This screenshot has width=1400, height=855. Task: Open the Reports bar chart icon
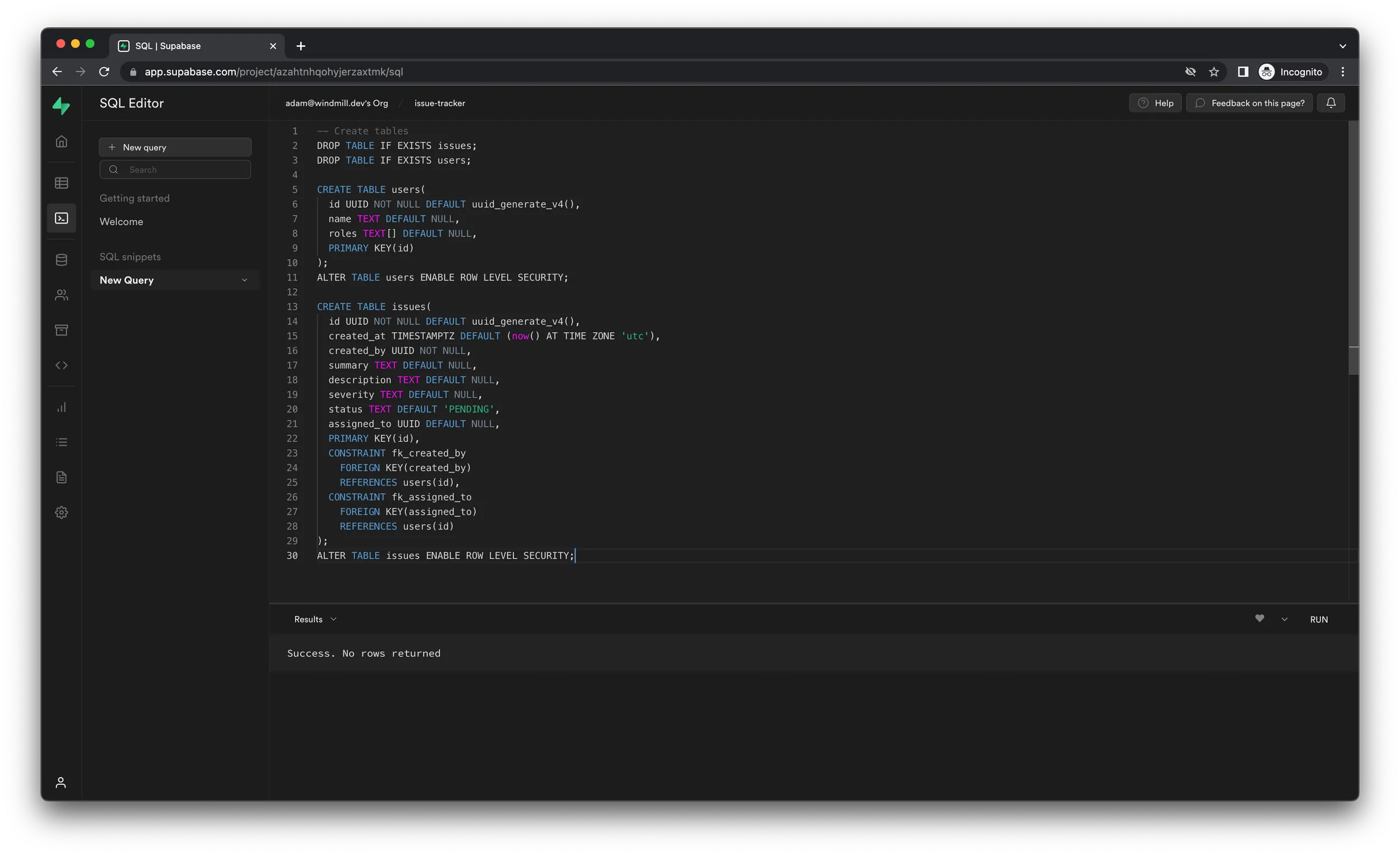(62, 407)
